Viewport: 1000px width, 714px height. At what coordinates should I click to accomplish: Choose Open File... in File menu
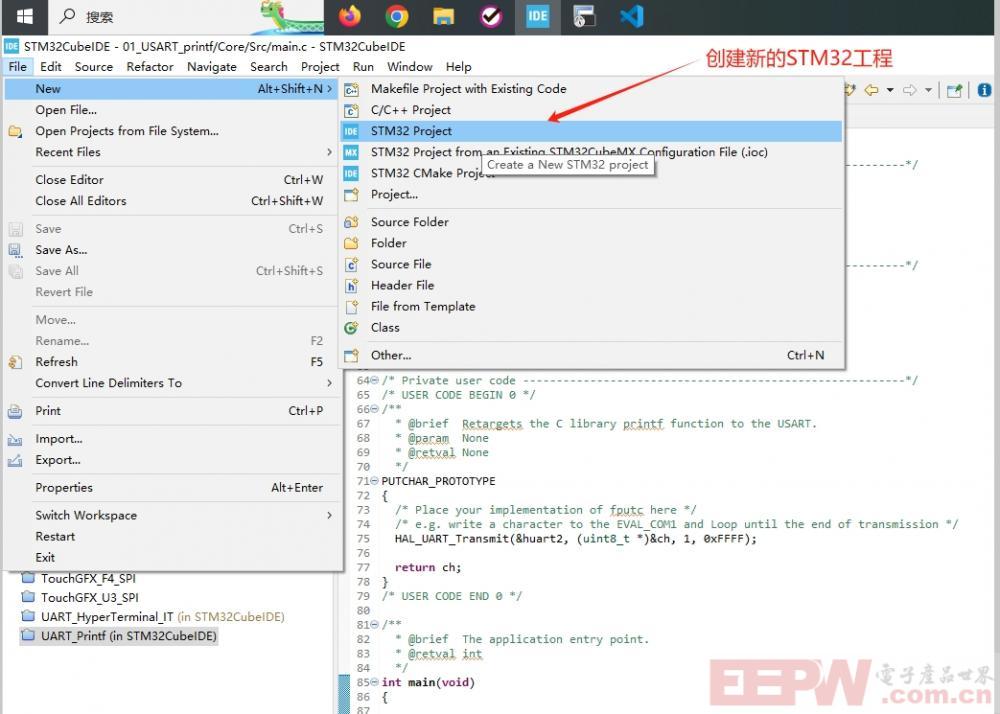pyautogui.click(x=173, y=110)
